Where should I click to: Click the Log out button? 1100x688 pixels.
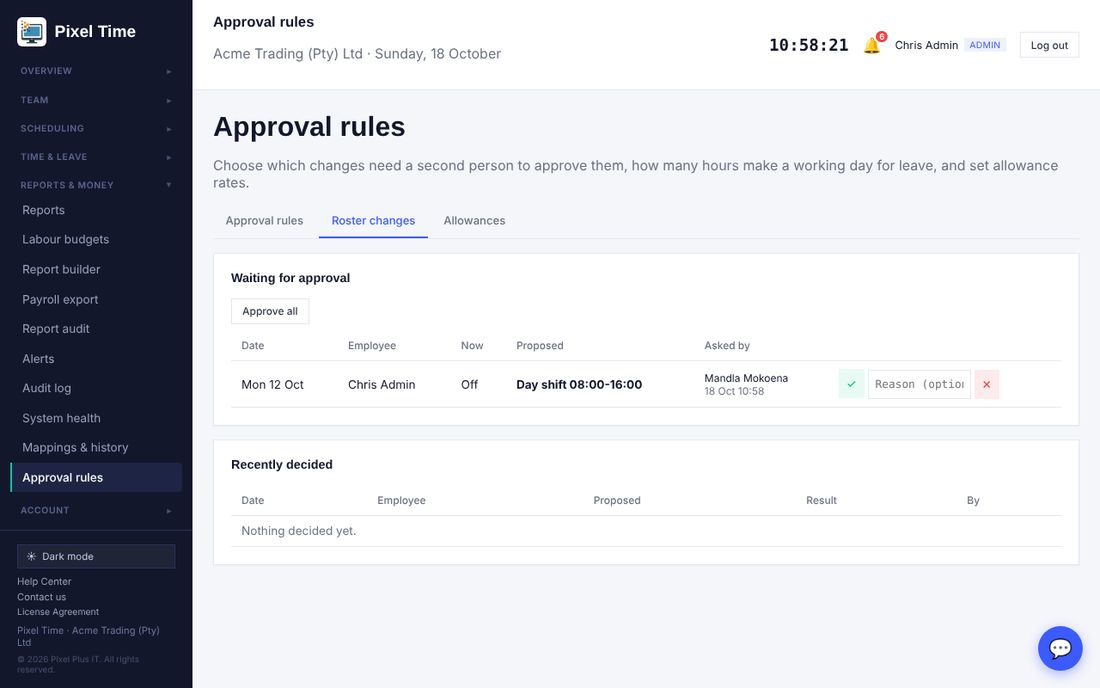coord(1049,46)
